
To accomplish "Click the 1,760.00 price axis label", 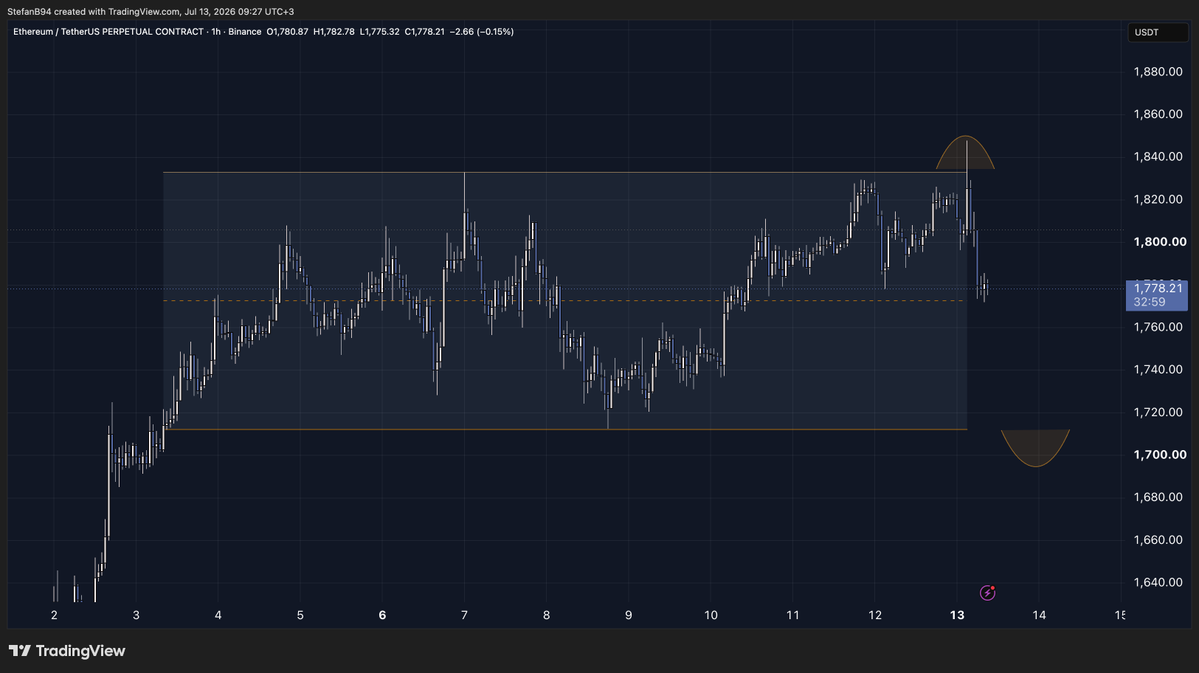I will click(1158, 327).
